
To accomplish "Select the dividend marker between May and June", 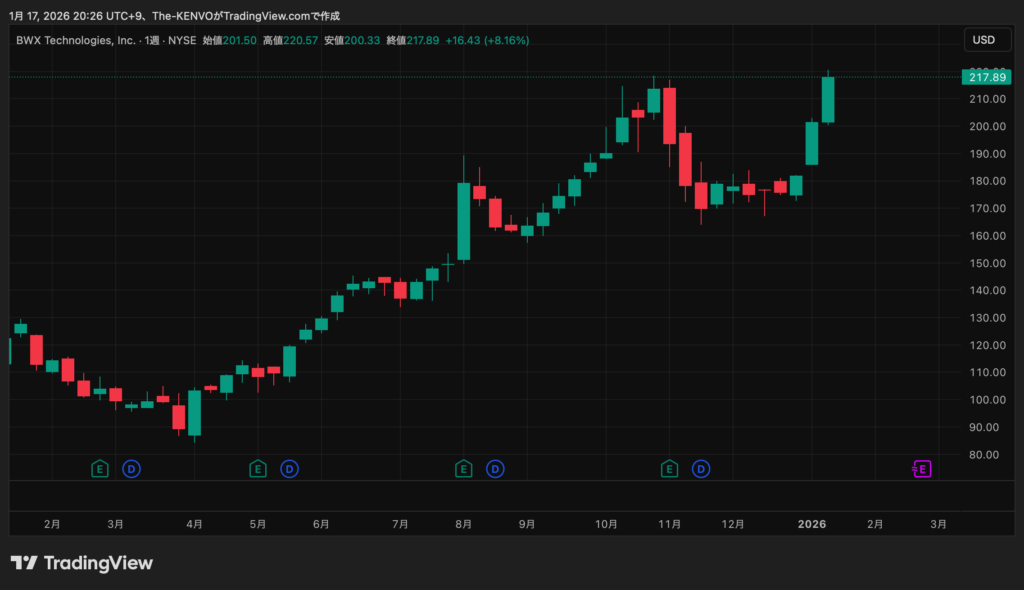I will pos(289,468).
